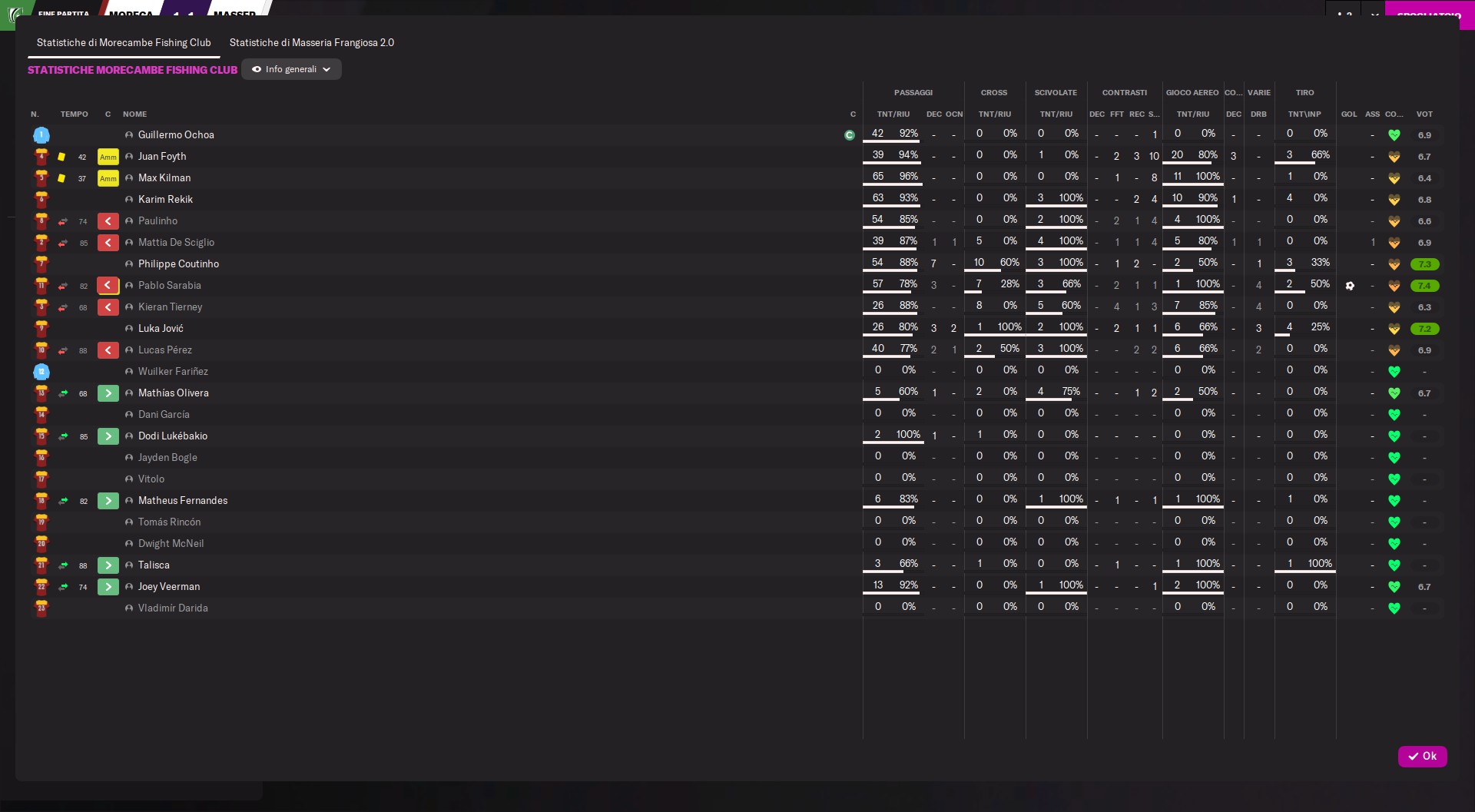This screenshot has height=812, width=1475.
Task: Open Juan Foyth's player profile link
Action: tap(162, 157)
